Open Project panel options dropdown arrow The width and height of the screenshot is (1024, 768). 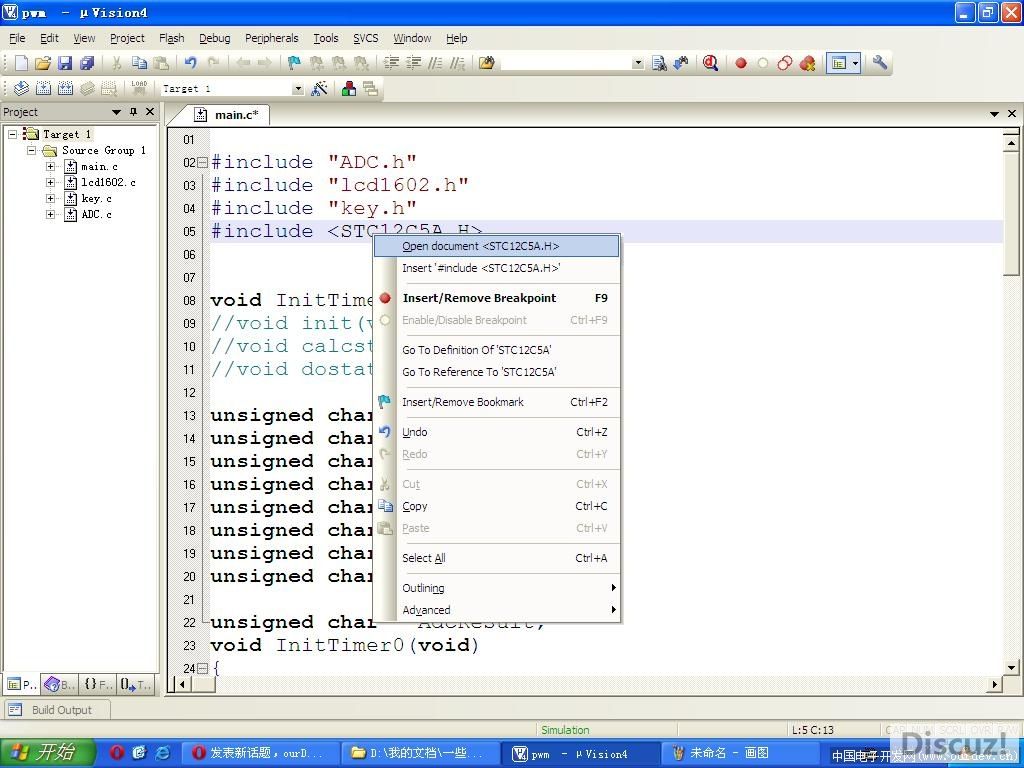pyautogui.click(x=116, y=112)
